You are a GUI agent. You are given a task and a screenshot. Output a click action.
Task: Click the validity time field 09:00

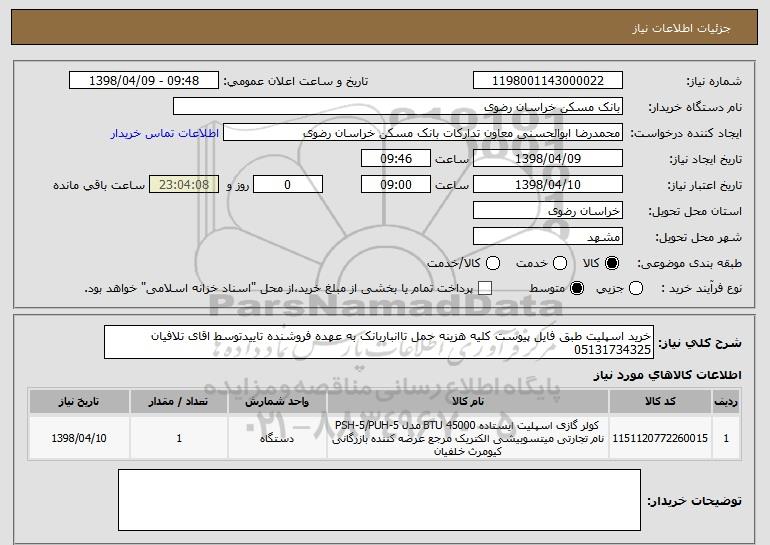(x=396, y=185)
